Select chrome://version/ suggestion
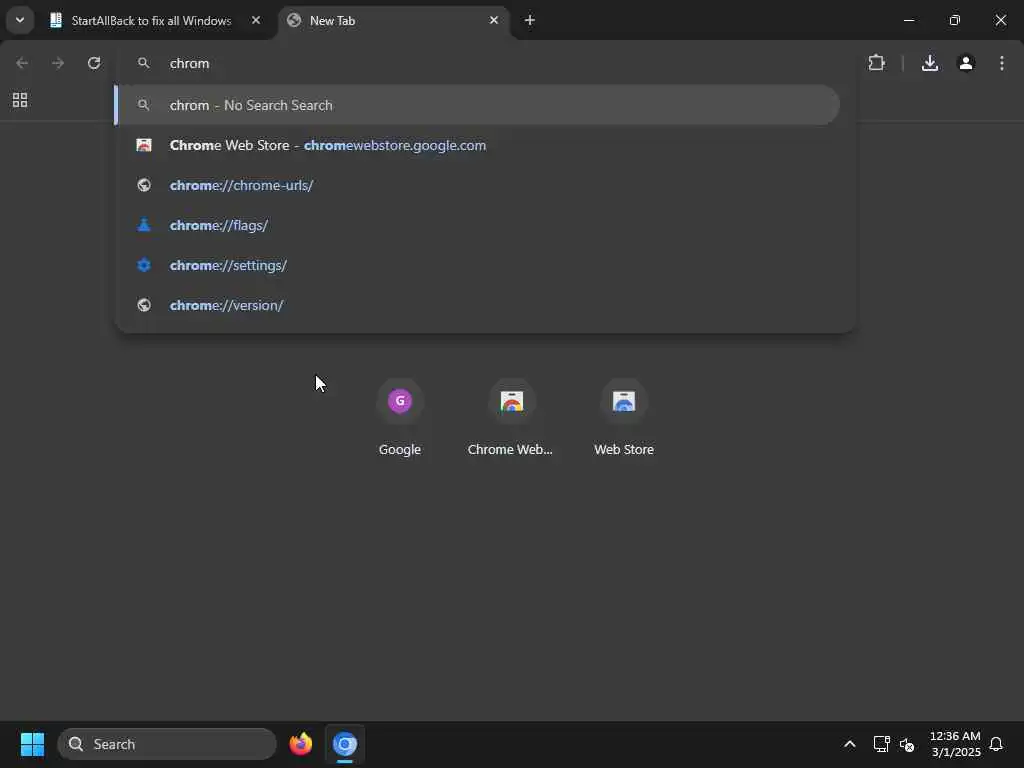Image resolution: width=1024 pixels, height=768 pixels. tap(477, 305)
